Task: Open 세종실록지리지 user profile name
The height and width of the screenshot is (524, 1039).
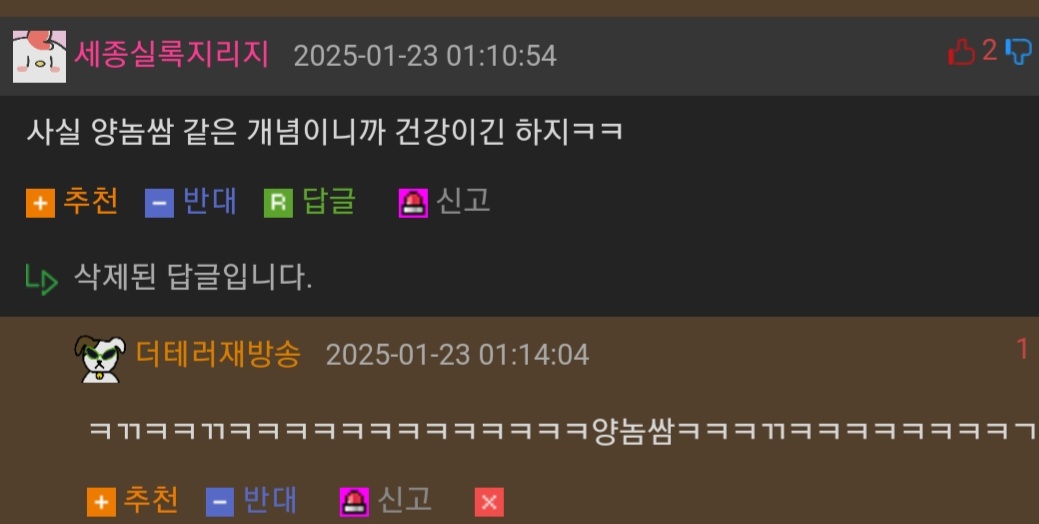Action: tap(171, 54)
